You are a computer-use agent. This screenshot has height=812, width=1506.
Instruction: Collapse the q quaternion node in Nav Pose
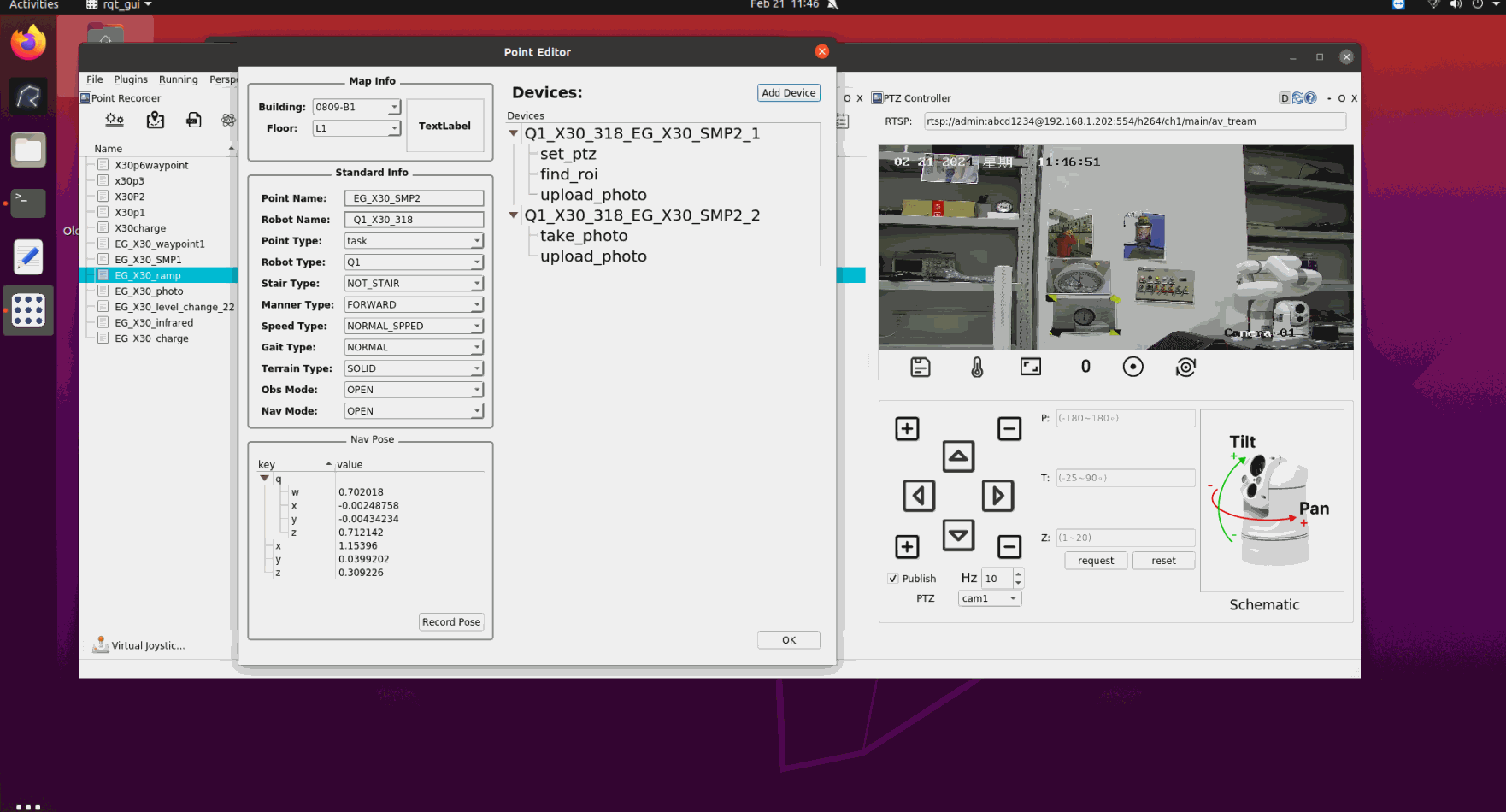coord(265,479)
